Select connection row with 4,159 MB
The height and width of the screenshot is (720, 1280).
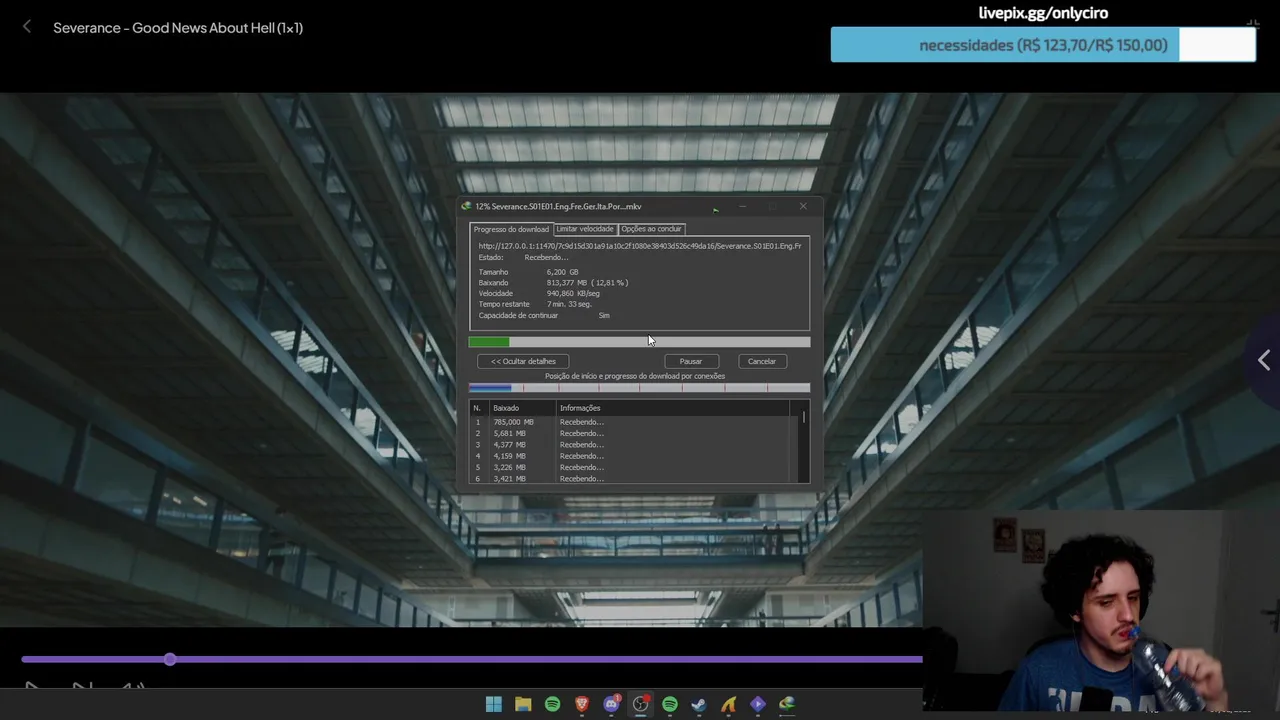tap(634, 456)
